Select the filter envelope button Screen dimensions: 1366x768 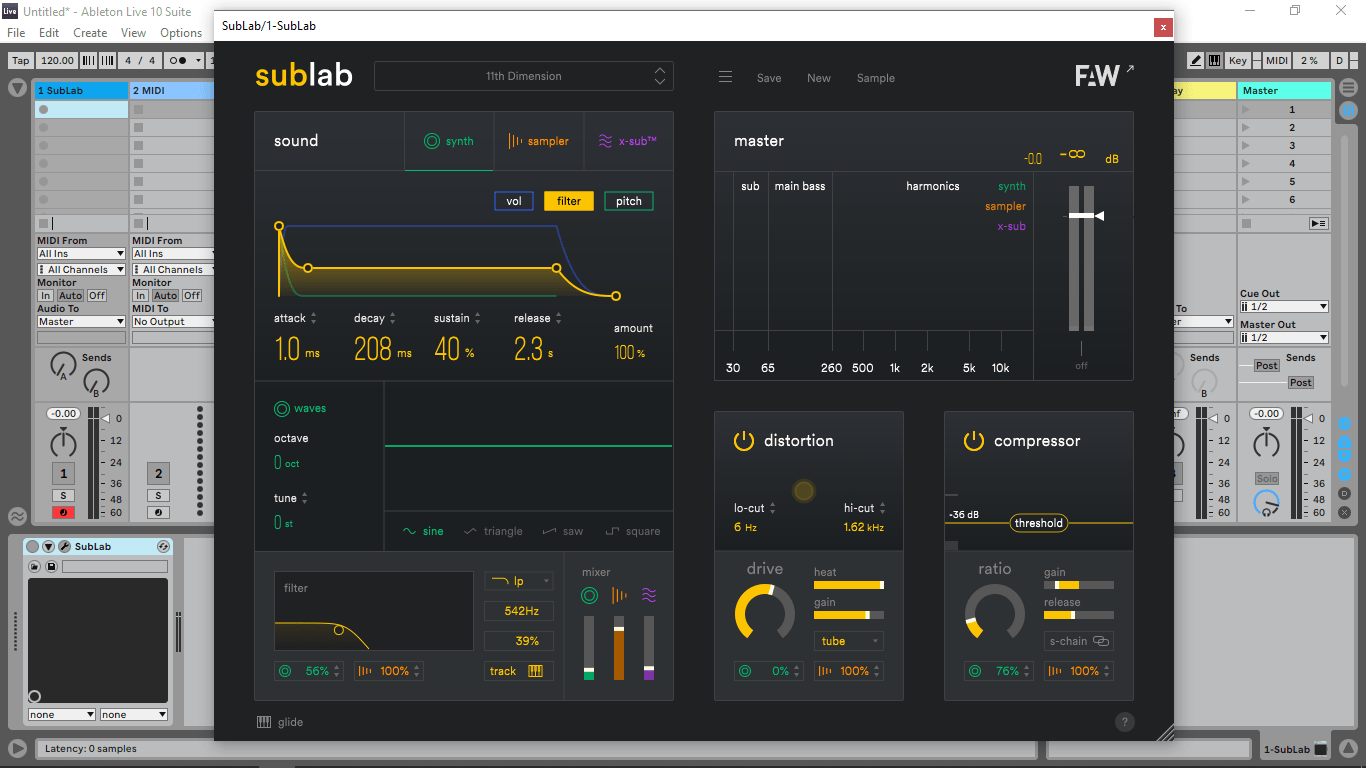(x=569, y=201)
